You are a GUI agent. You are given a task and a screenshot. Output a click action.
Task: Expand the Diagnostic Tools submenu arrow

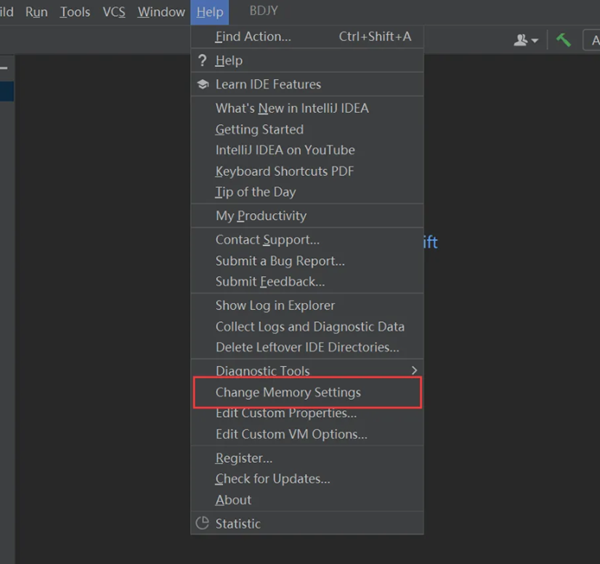tap(414, 371)
